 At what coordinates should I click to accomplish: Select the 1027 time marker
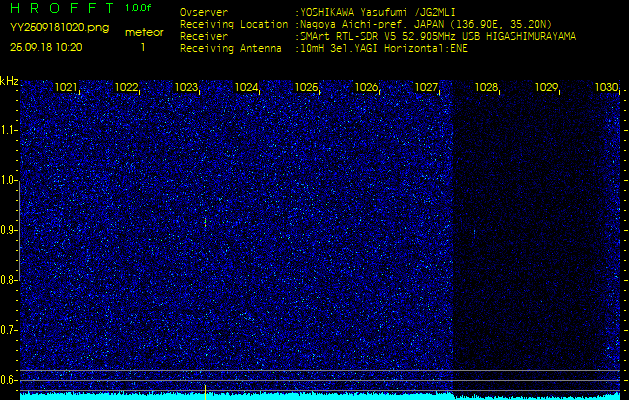(426, 88)
